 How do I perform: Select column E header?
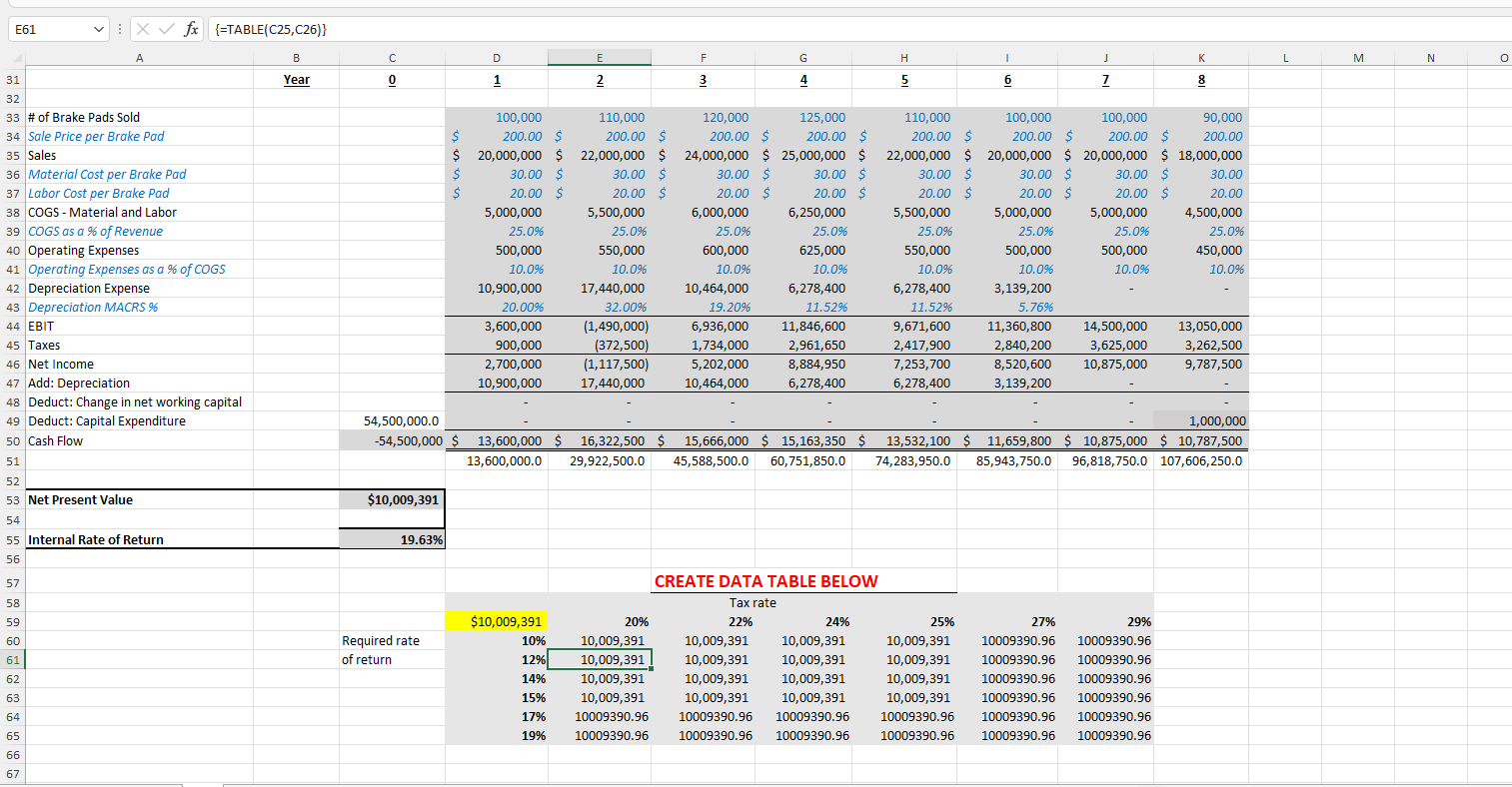[600, 58]
